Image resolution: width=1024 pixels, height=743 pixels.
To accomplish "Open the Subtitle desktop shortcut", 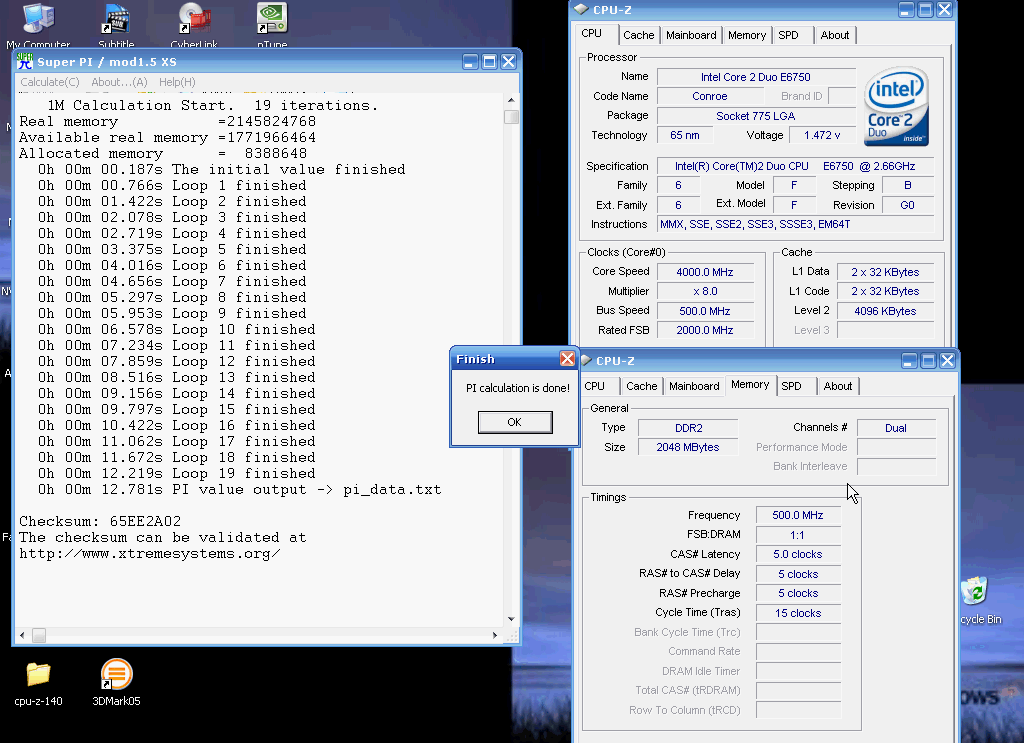I will (x=116, y=18).
